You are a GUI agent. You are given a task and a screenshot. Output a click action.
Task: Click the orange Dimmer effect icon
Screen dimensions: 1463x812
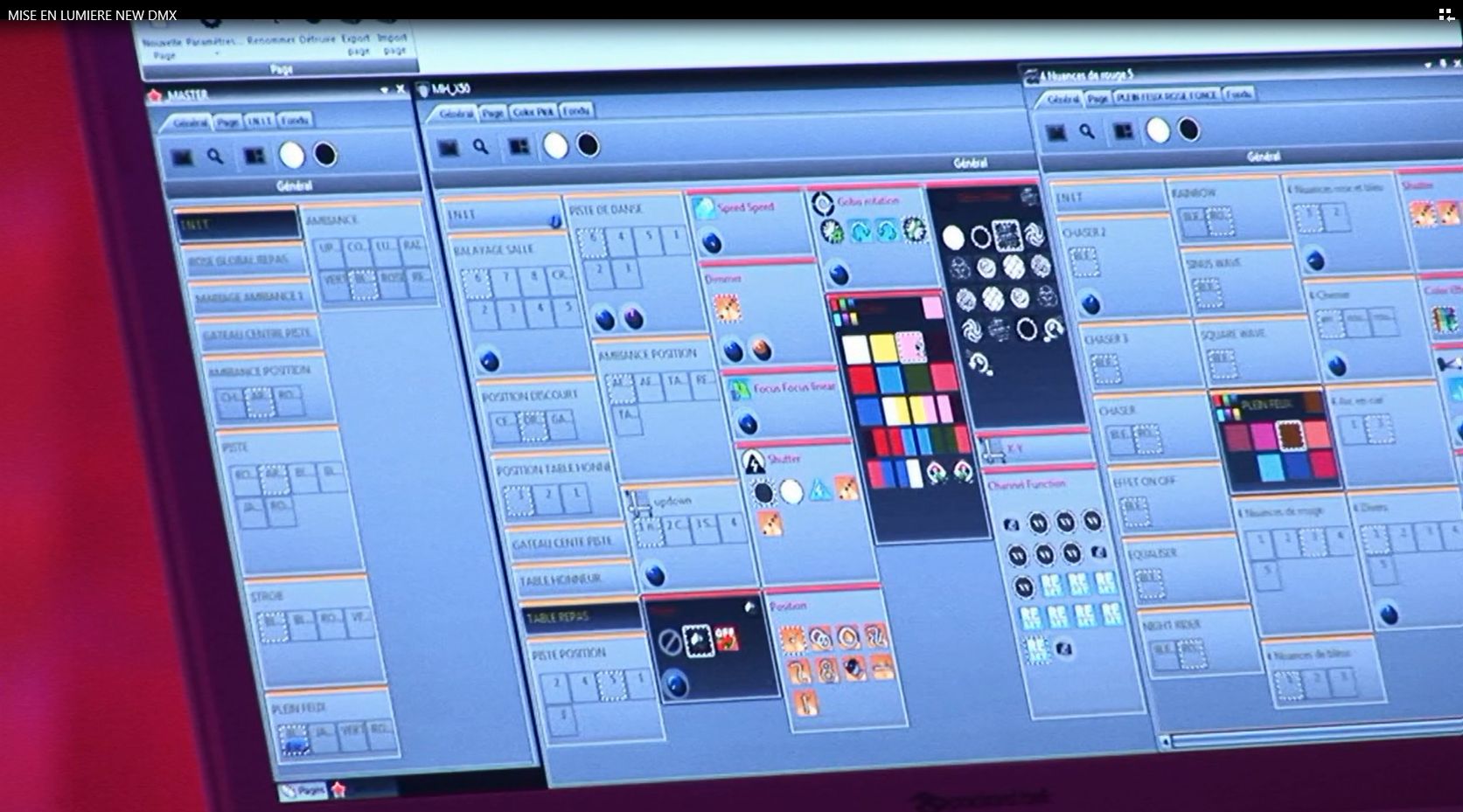[727, 308]
